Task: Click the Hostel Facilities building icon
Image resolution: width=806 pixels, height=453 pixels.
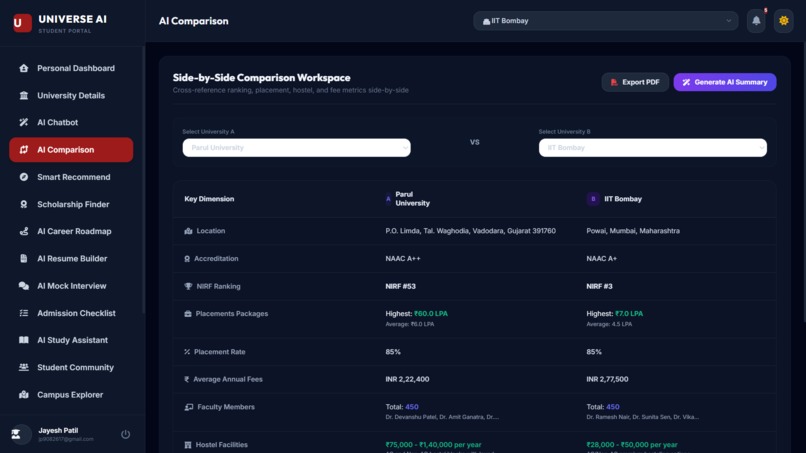Action: click(188, 445)
